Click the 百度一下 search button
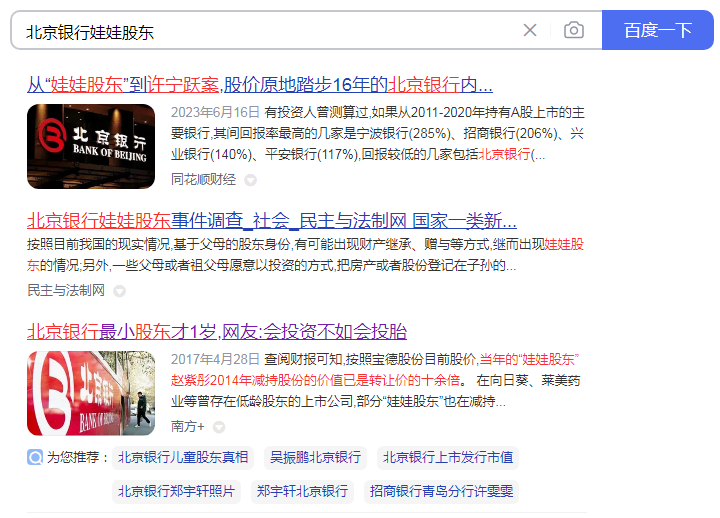Screen dimensions: 720x518 [x=658, y=30]
